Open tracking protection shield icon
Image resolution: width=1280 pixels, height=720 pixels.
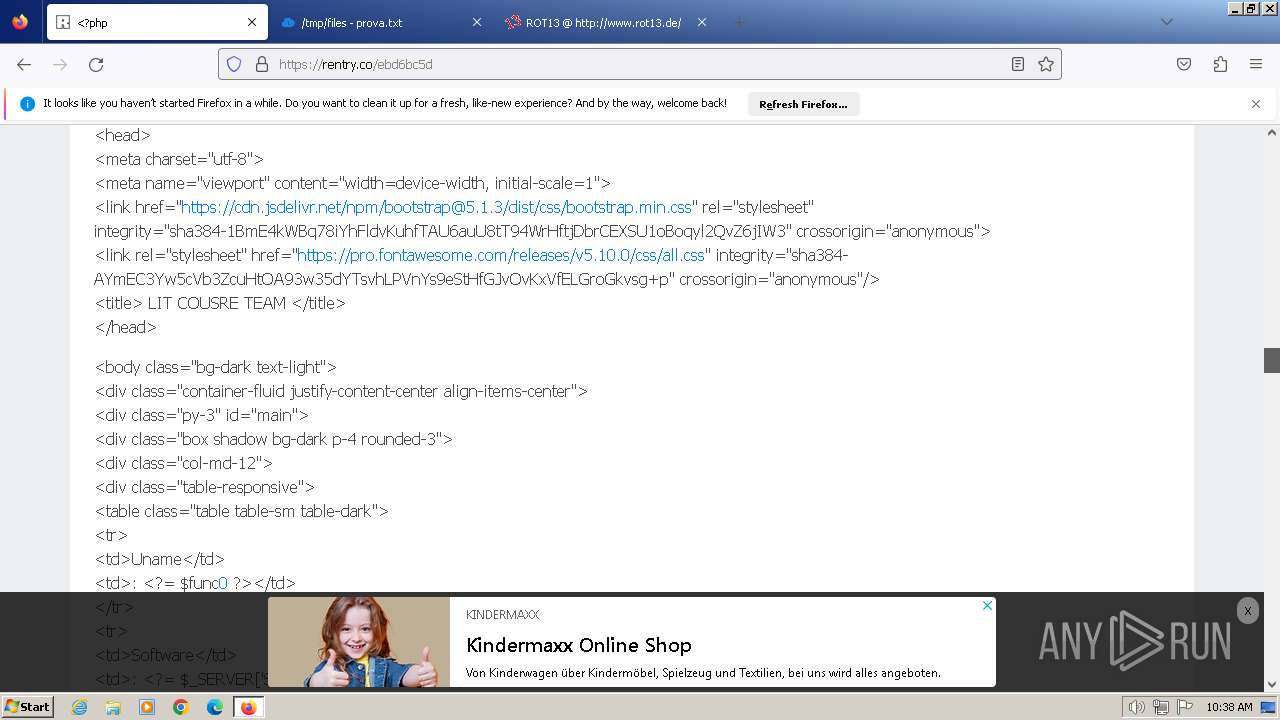click(x=234, y=64)
